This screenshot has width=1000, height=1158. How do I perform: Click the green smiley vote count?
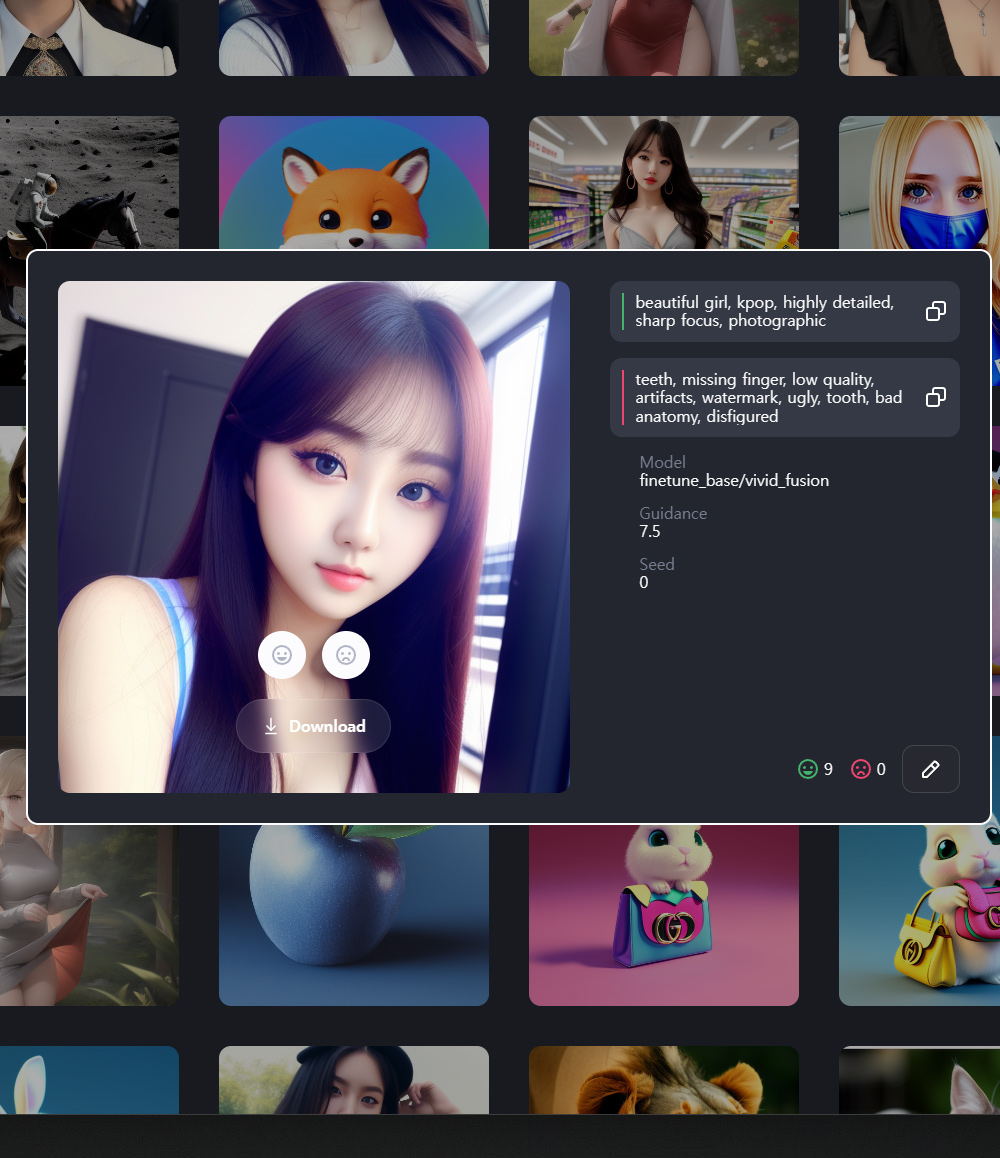click(815, 769)
